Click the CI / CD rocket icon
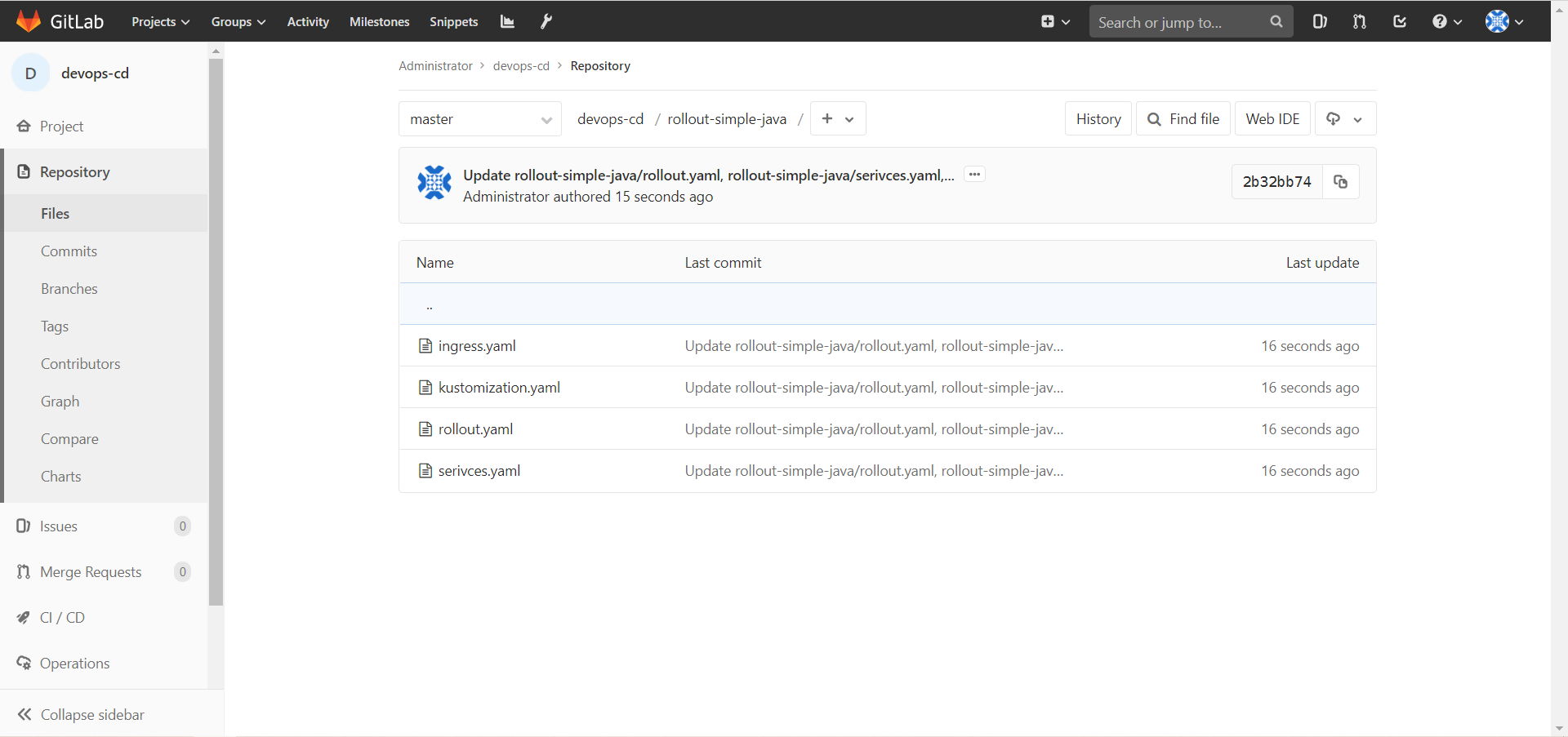 [24, 618]
